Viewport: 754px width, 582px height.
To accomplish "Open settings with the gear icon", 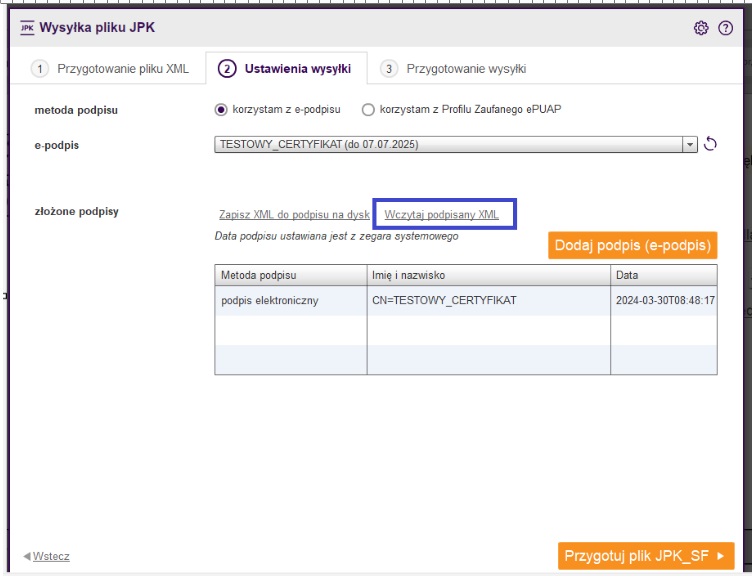I will click(x=701, y=28).
